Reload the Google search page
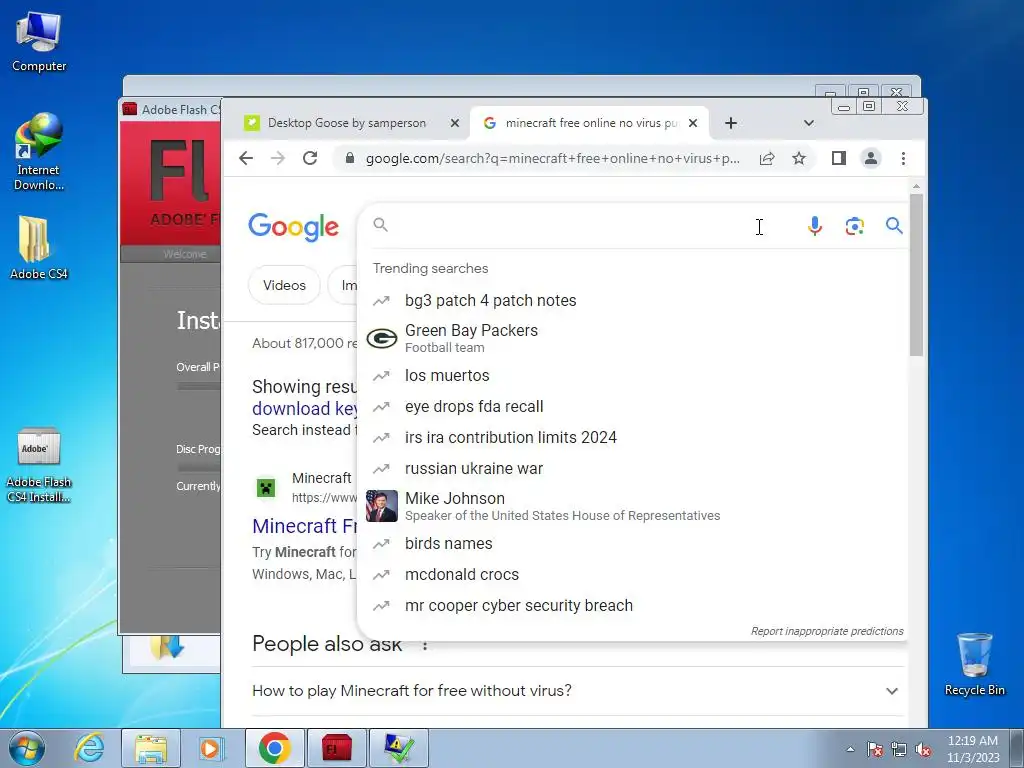Image resolution: width=1024 pixels, height=768 pixels. pos(310,158)
